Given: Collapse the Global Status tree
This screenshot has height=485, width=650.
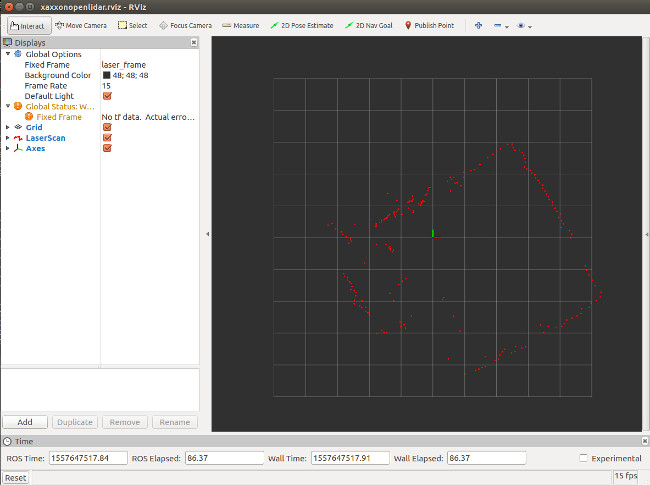Looking at the screenshot, I should pos(7,106).
